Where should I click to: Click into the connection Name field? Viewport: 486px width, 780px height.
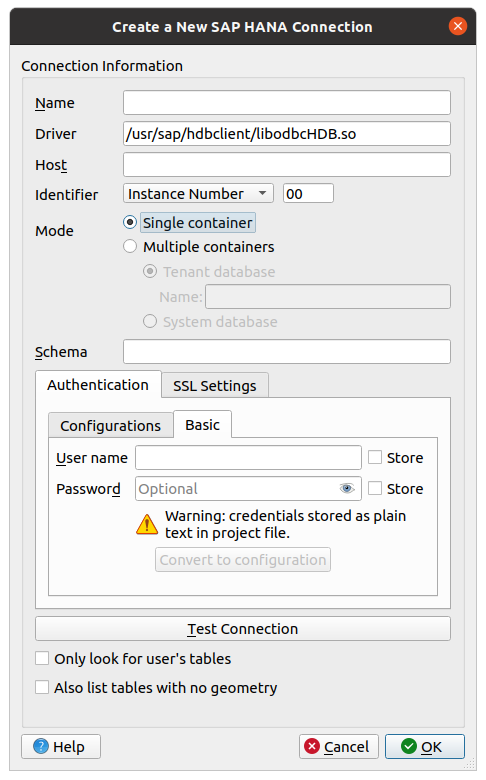pos(287,102)
